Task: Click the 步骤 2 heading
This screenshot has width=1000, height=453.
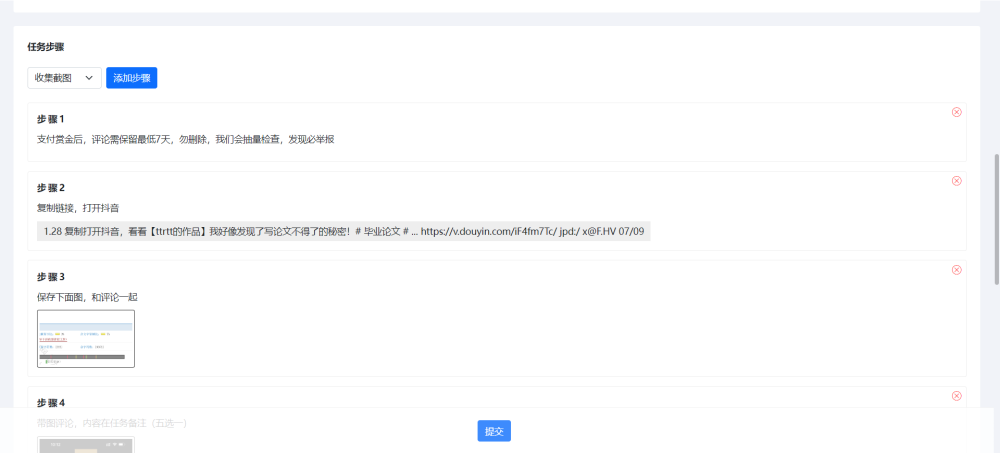Action: click(x=50, y=188)
